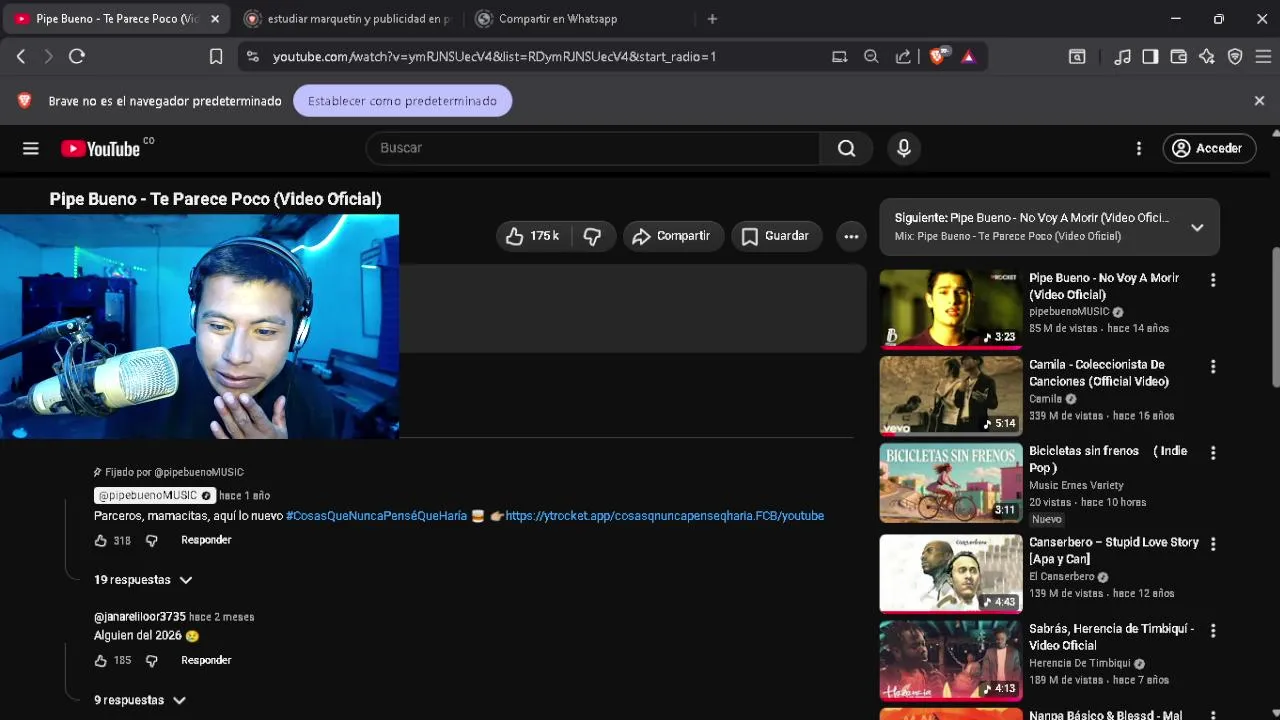Viewport: 1280px width, 720px height.
Task: Toggle the Brave sidebar panel
Action: (x=1150, y=57)
